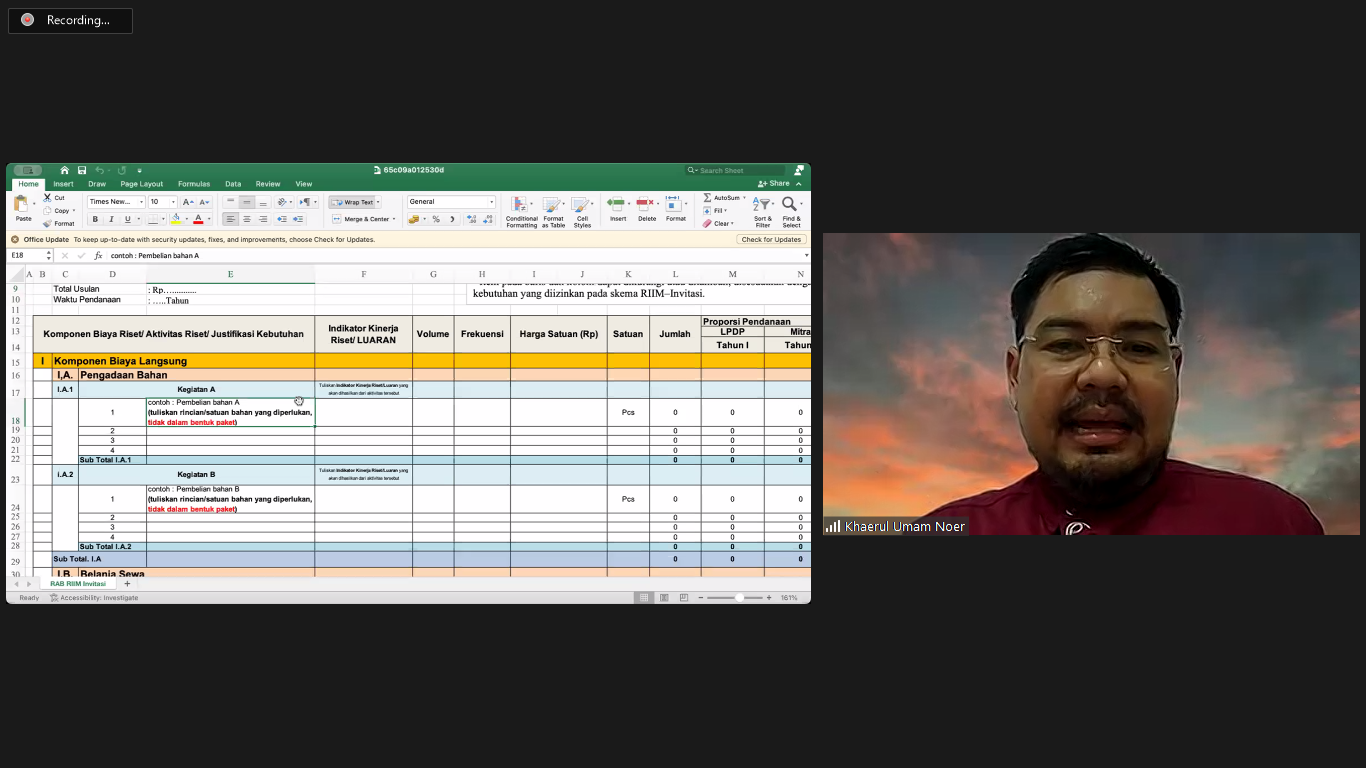
Task: Cut the selection with the scissors icon
Action: pyautogui.click(x=47, y=198)
